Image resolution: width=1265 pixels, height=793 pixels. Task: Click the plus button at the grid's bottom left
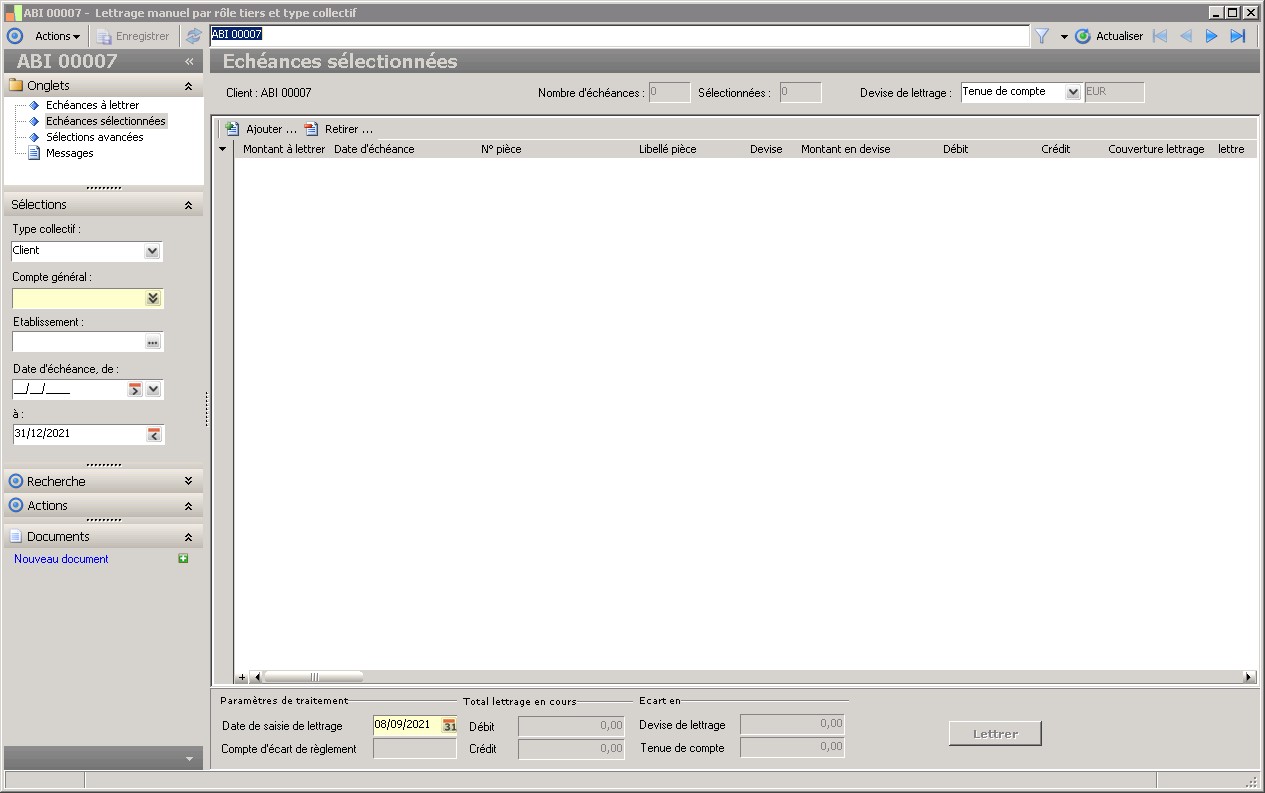(x=241, y=677)
